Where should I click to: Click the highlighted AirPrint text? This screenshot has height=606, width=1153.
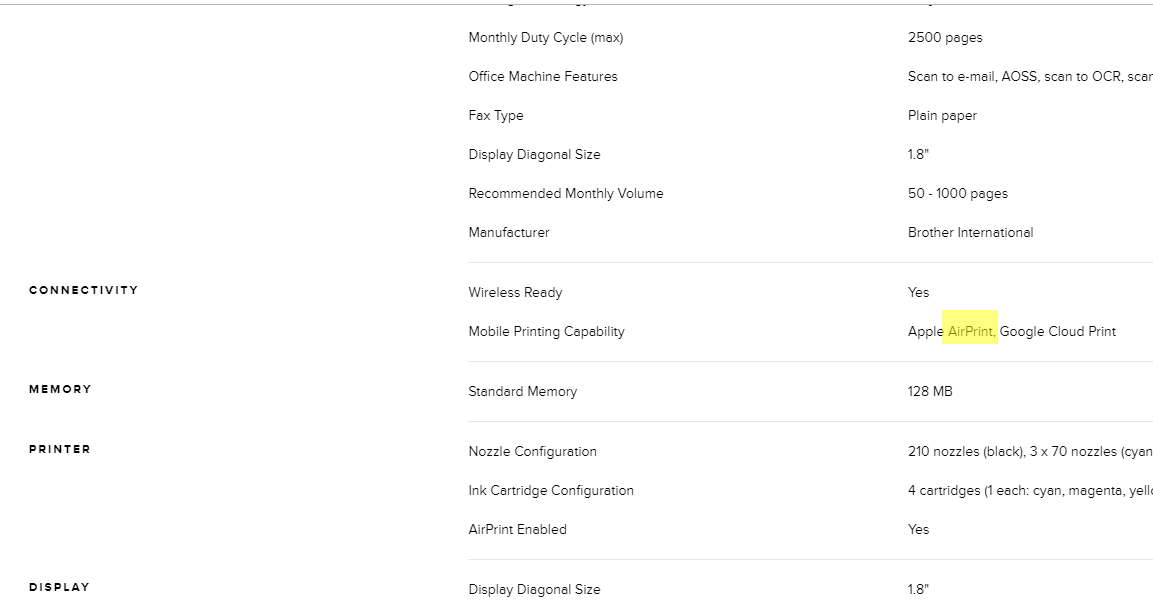[971, 332]
